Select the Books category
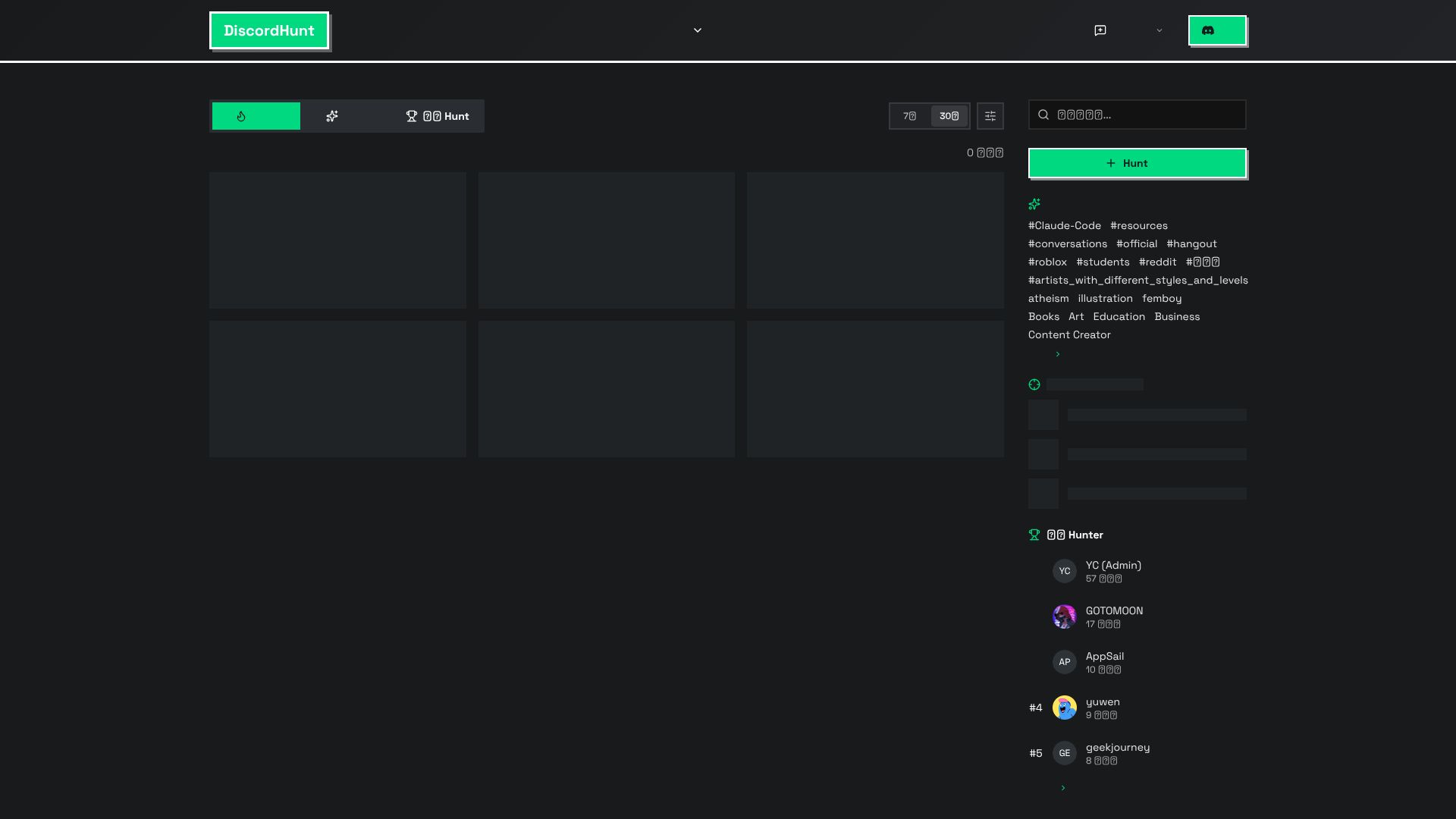The image size is (1456, 819). click(1043, 316)
